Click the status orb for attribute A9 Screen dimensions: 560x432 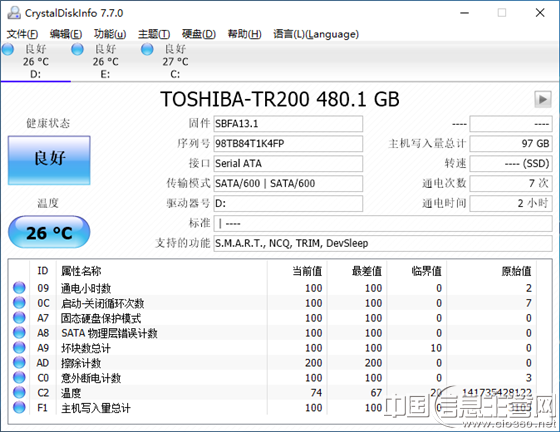tap(19, 347)
